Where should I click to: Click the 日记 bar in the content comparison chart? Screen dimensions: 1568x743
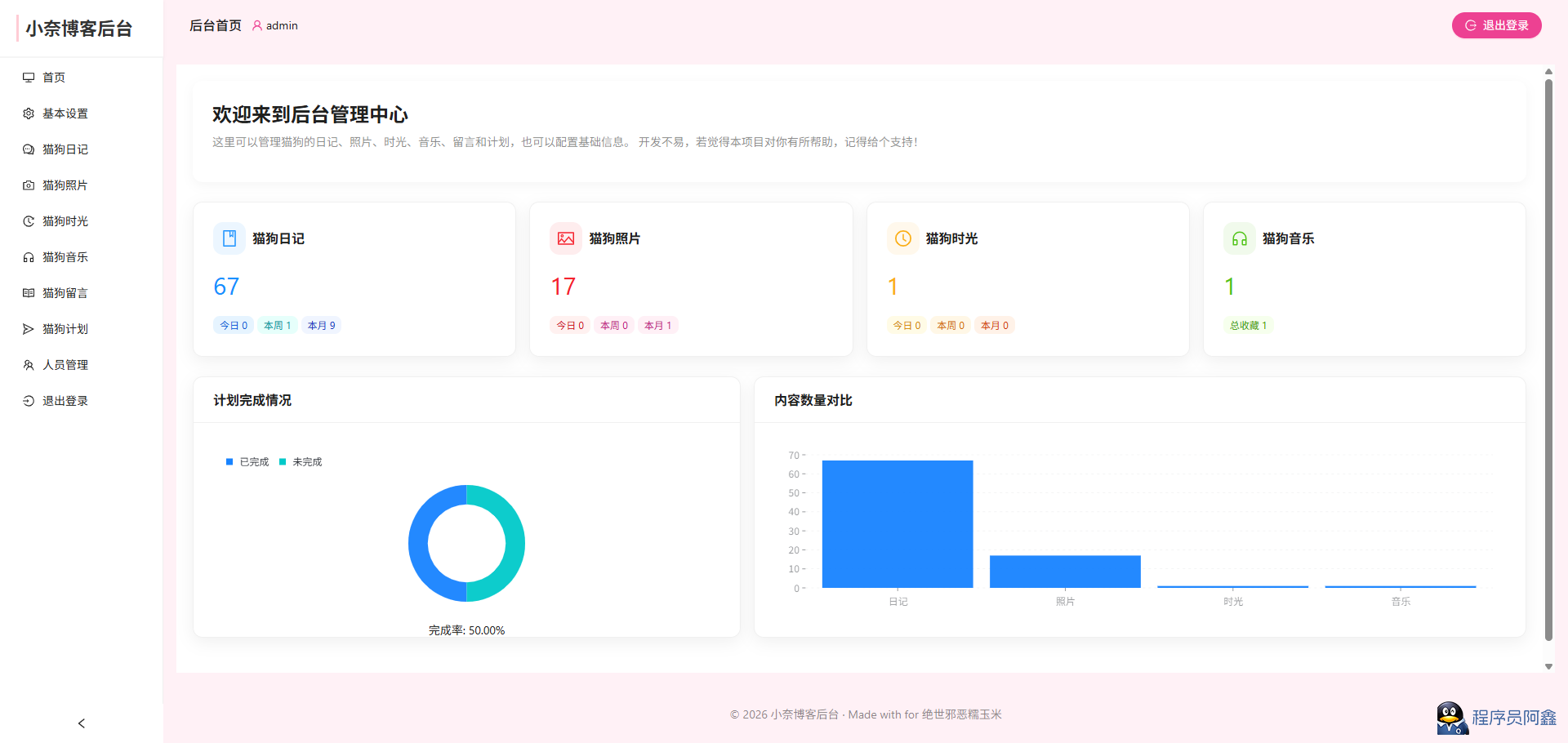(897, 524)
